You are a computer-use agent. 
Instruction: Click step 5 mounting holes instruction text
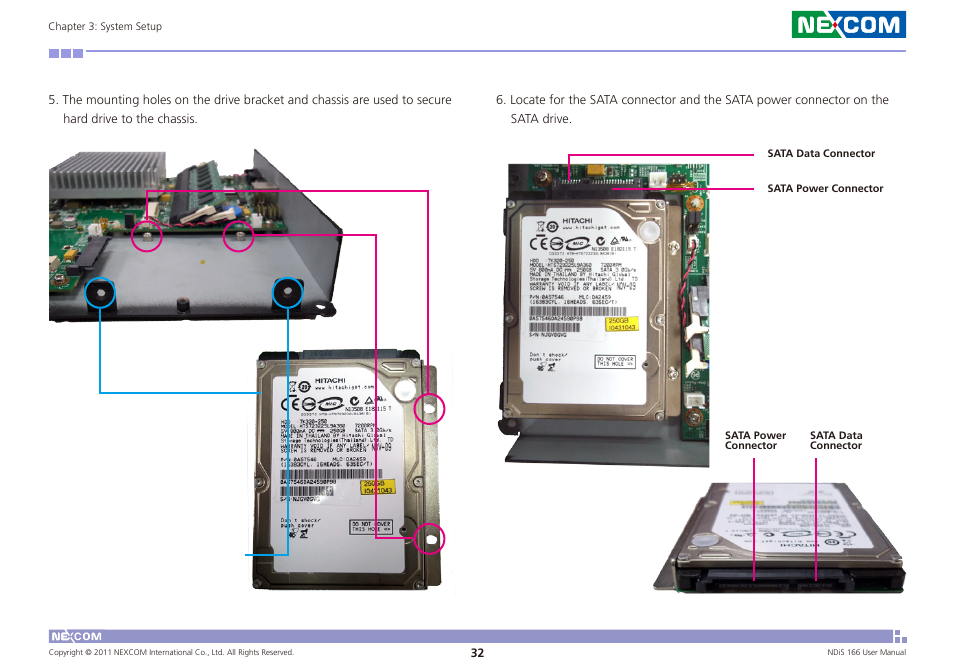tap(250, 109)
